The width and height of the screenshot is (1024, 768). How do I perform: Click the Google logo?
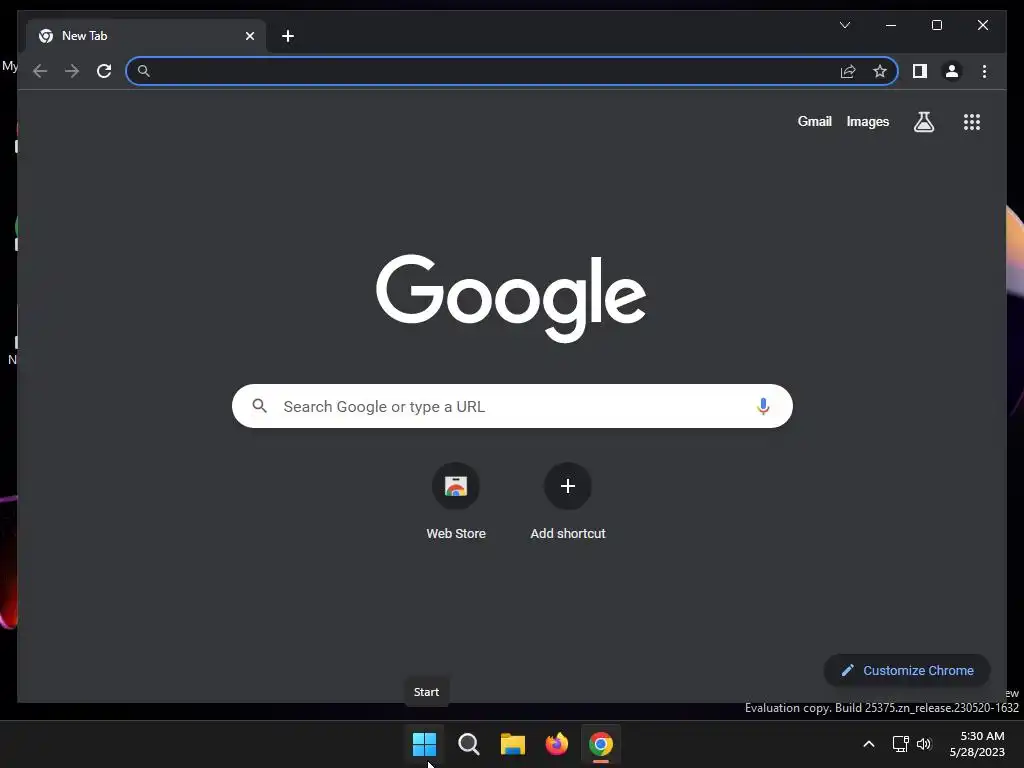tap(511, 298)
